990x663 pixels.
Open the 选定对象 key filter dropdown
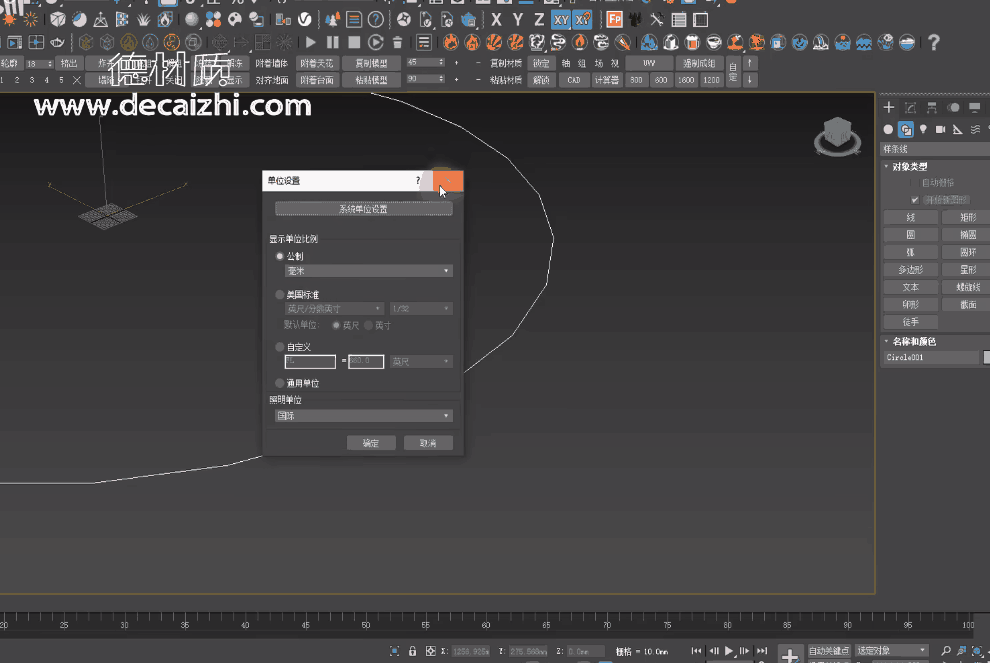click(892, 650)
